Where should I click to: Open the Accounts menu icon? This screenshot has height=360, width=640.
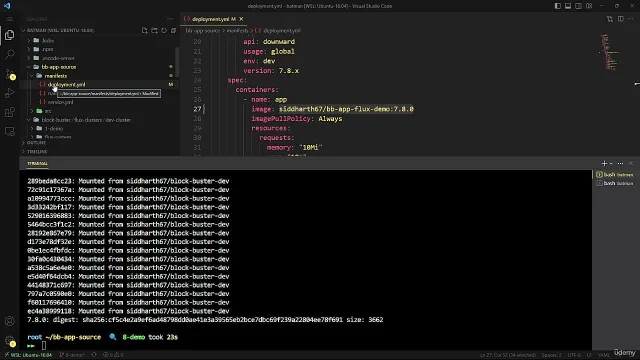point(9,321)
